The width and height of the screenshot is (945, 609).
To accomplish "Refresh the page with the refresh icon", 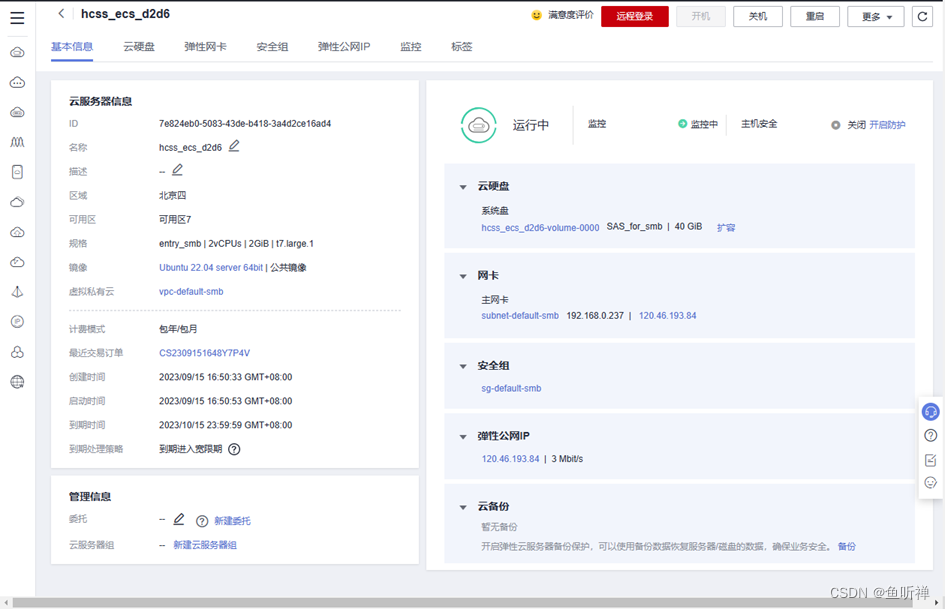I will point(922,16).
